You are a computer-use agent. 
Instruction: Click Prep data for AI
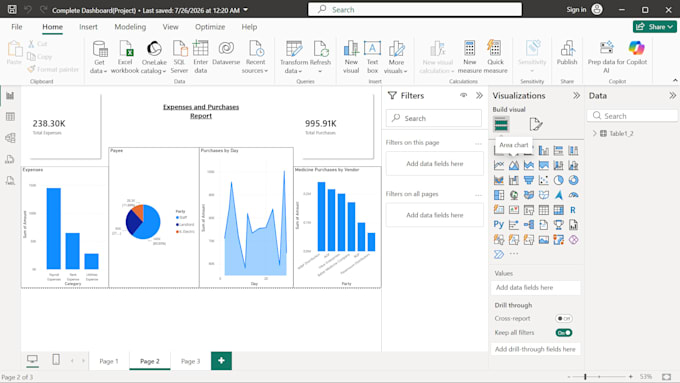point(606,57)
